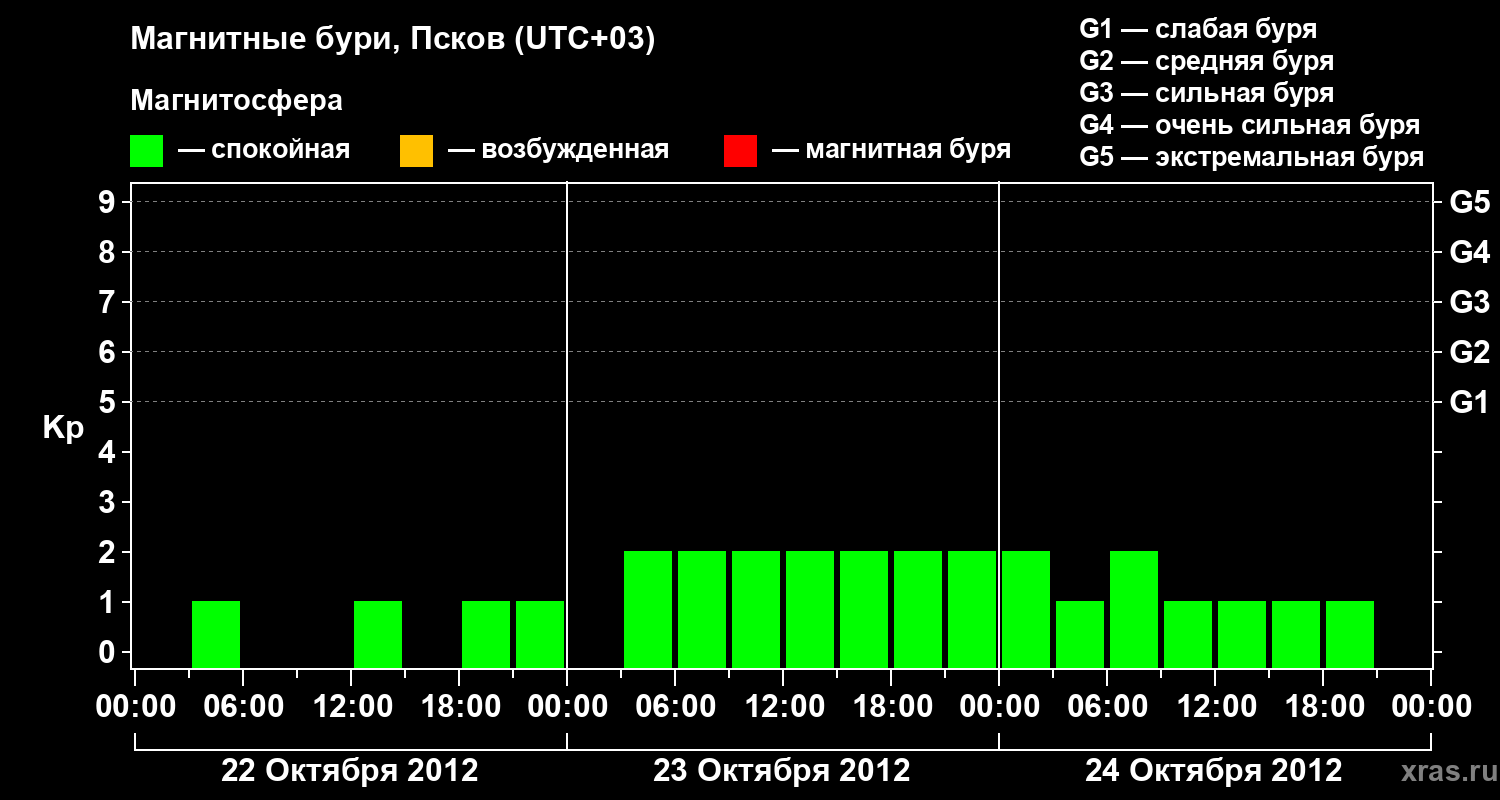Click the right-axis 'G3' level label

(x=1469, y=302)
